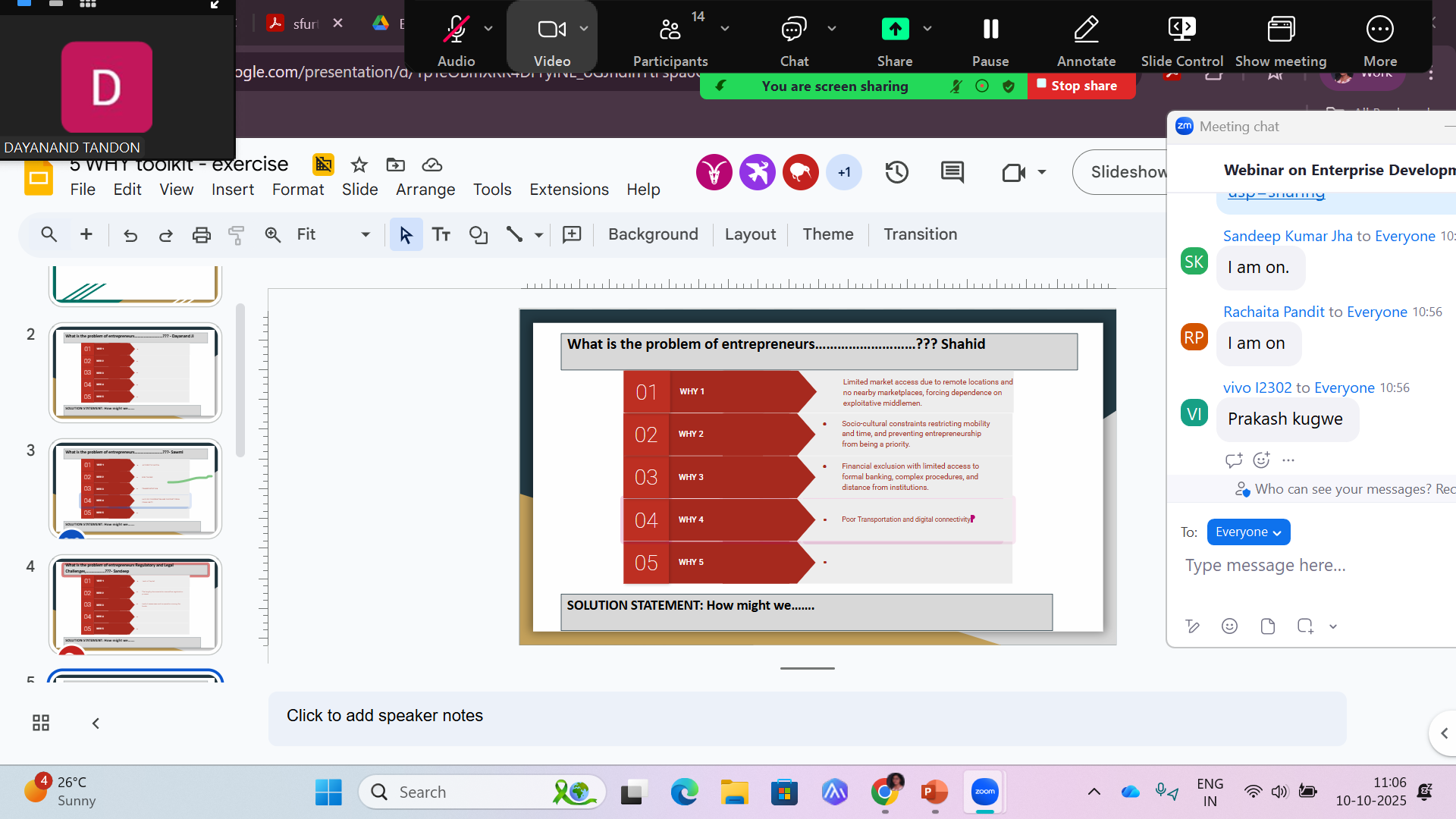Pause the screen share
This screenshot has width=1456, height=819.
(x=990, y=30)
